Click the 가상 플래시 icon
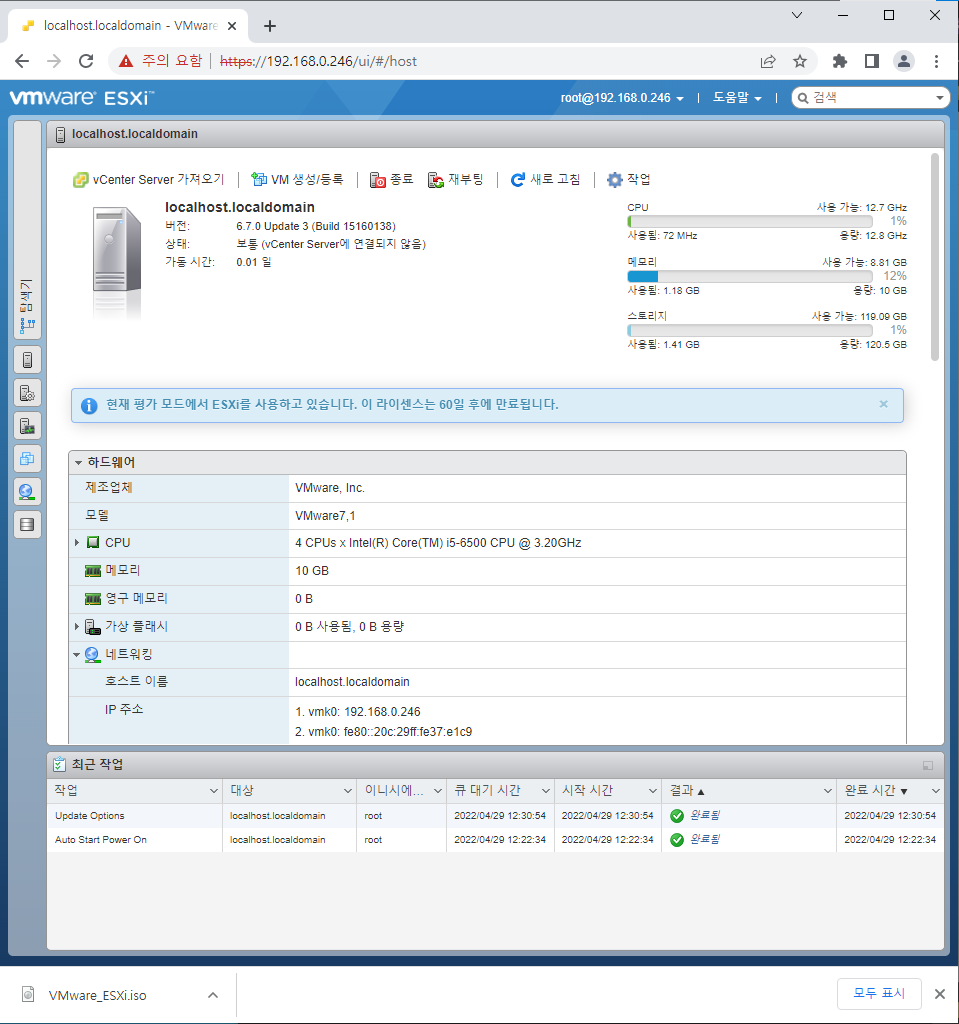The width and height of the screenshot is (959, 1024). (x=93, y=627)
